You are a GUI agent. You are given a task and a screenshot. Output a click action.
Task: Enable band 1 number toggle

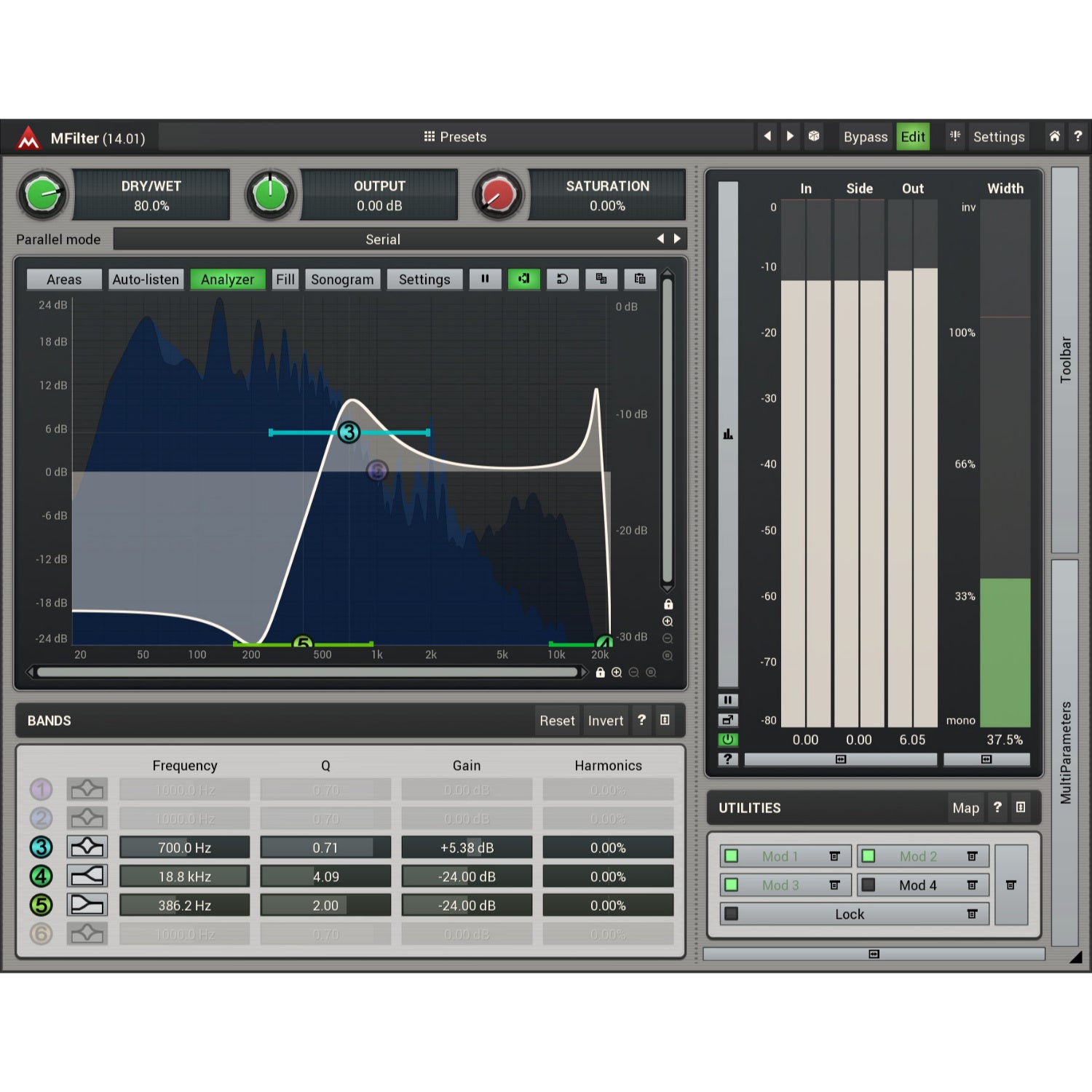41,789
